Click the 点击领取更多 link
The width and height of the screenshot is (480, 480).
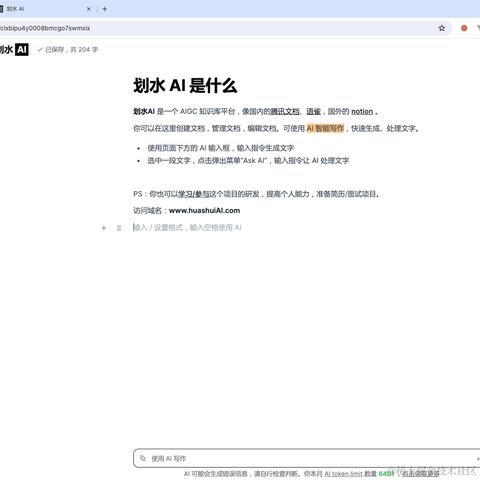421,474
